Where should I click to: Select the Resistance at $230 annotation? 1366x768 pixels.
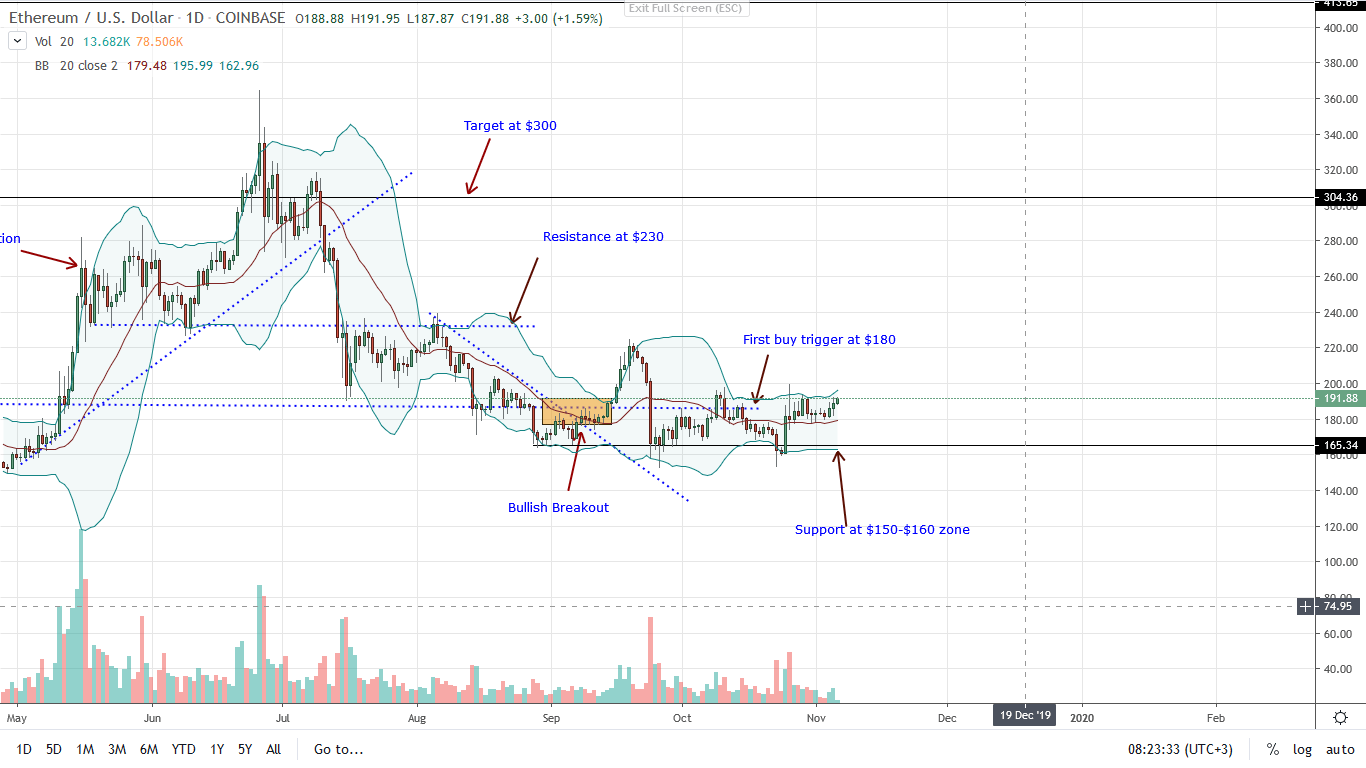(603, 237)
